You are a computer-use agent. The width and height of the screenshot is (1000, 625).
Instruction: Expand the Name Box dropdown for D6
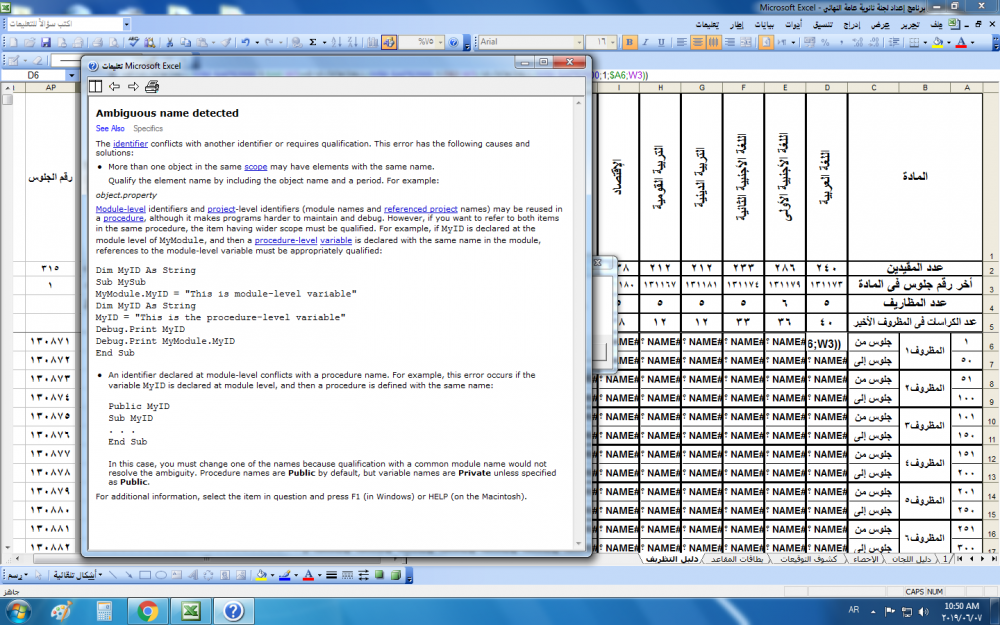pyautogui.click(x=72, y=75)
